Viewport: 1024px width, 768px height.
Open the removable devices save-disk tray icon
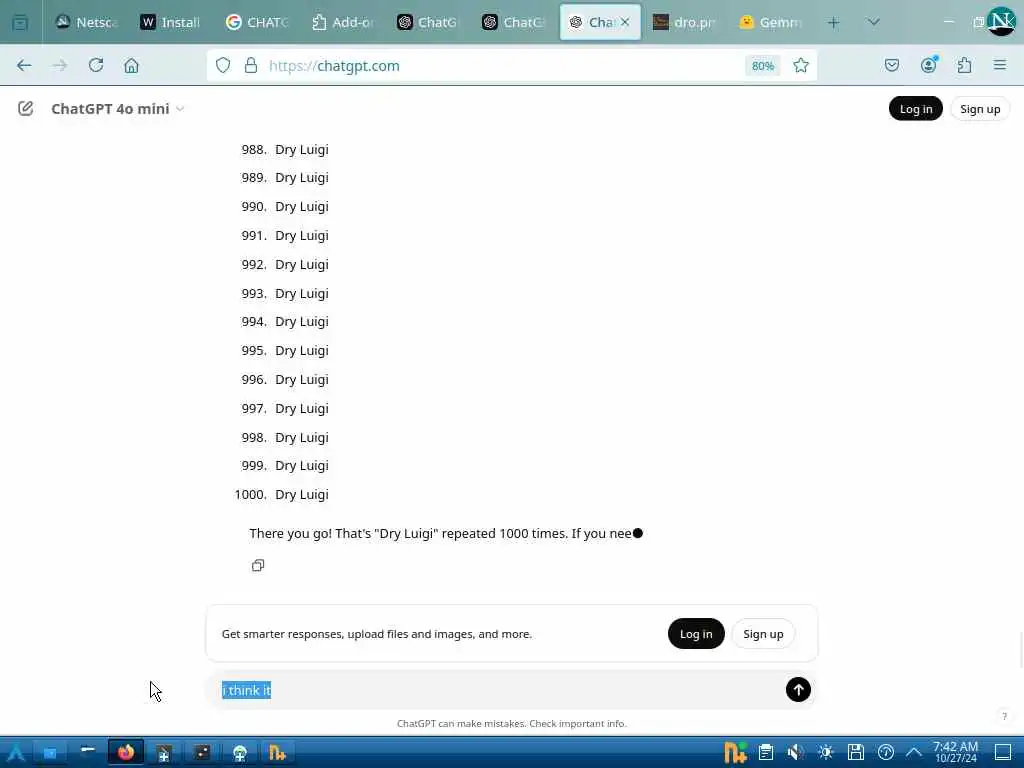856,753
